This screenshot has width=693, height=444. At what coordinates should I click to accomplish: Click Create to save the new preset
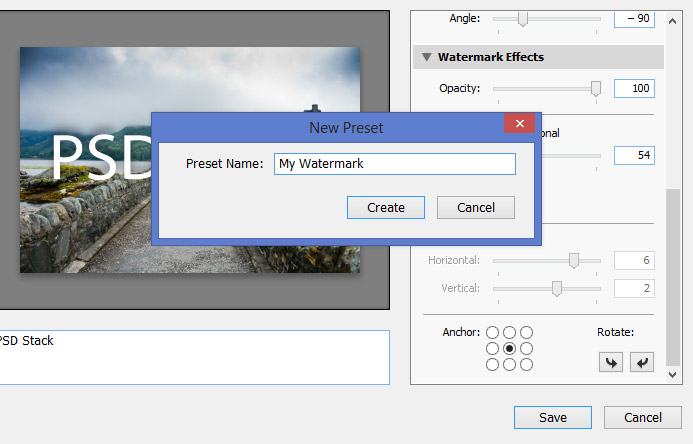click(x=385, y=207)
